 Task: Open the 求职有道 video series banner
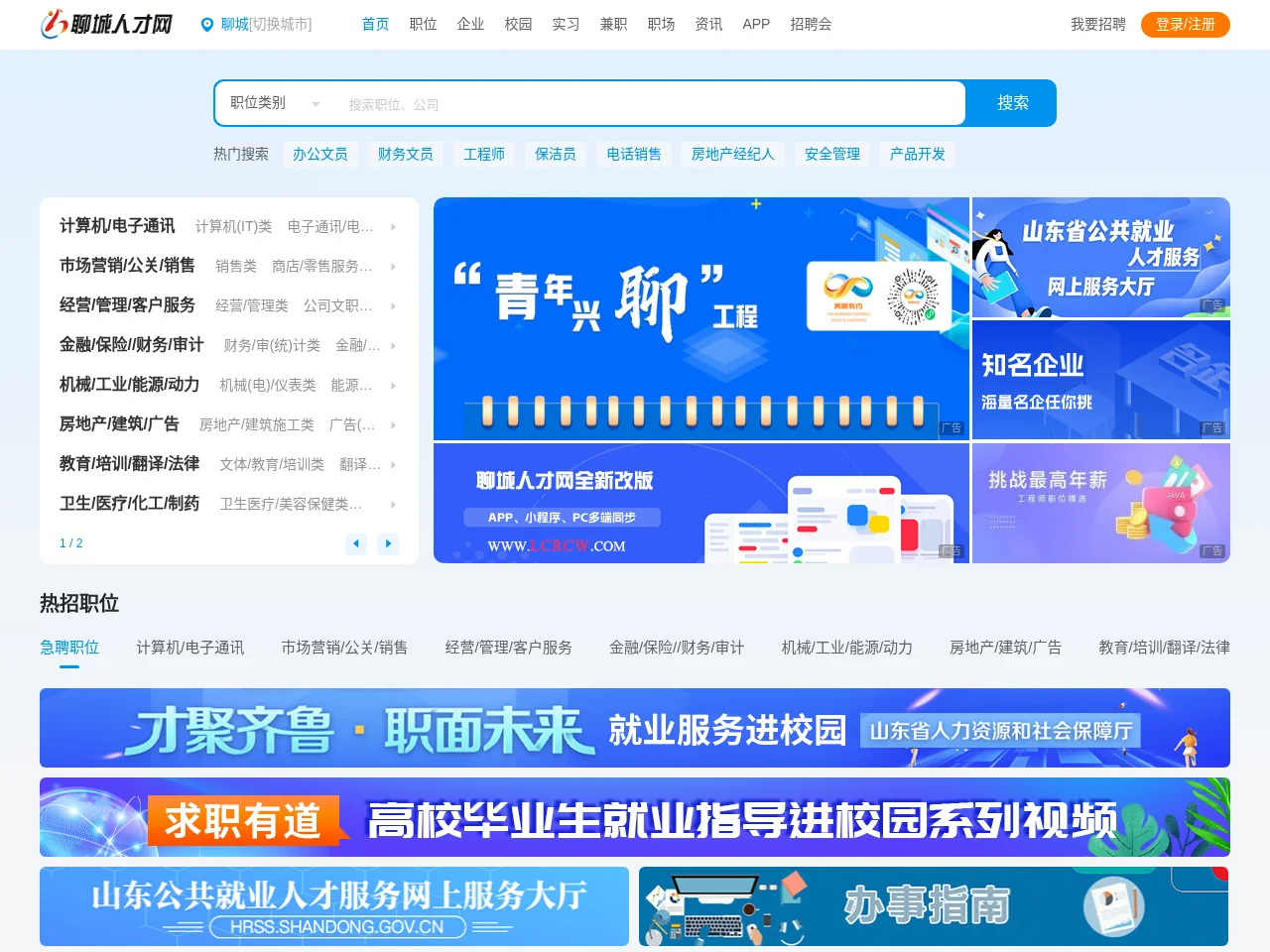click(x=635, y=817)
